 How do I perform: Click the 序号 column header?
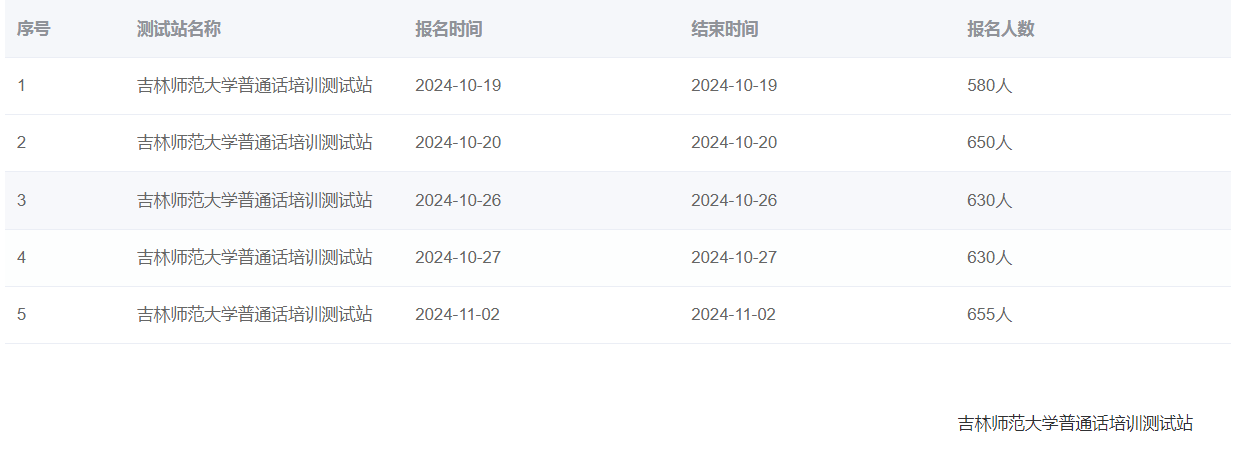point(33,29)
